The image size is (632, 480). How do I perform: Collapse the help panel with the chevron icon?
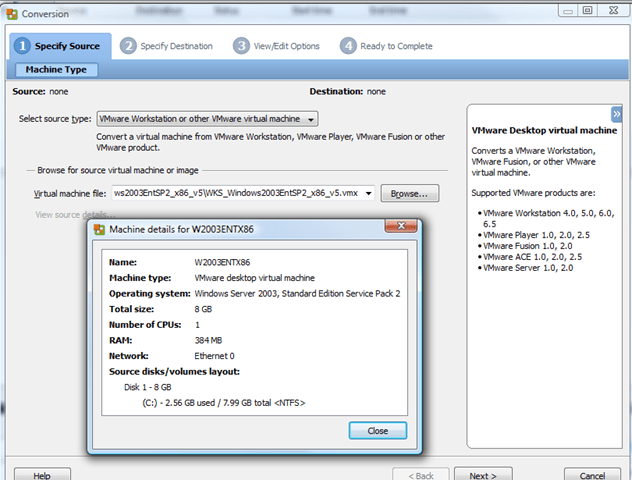point(617,114)
